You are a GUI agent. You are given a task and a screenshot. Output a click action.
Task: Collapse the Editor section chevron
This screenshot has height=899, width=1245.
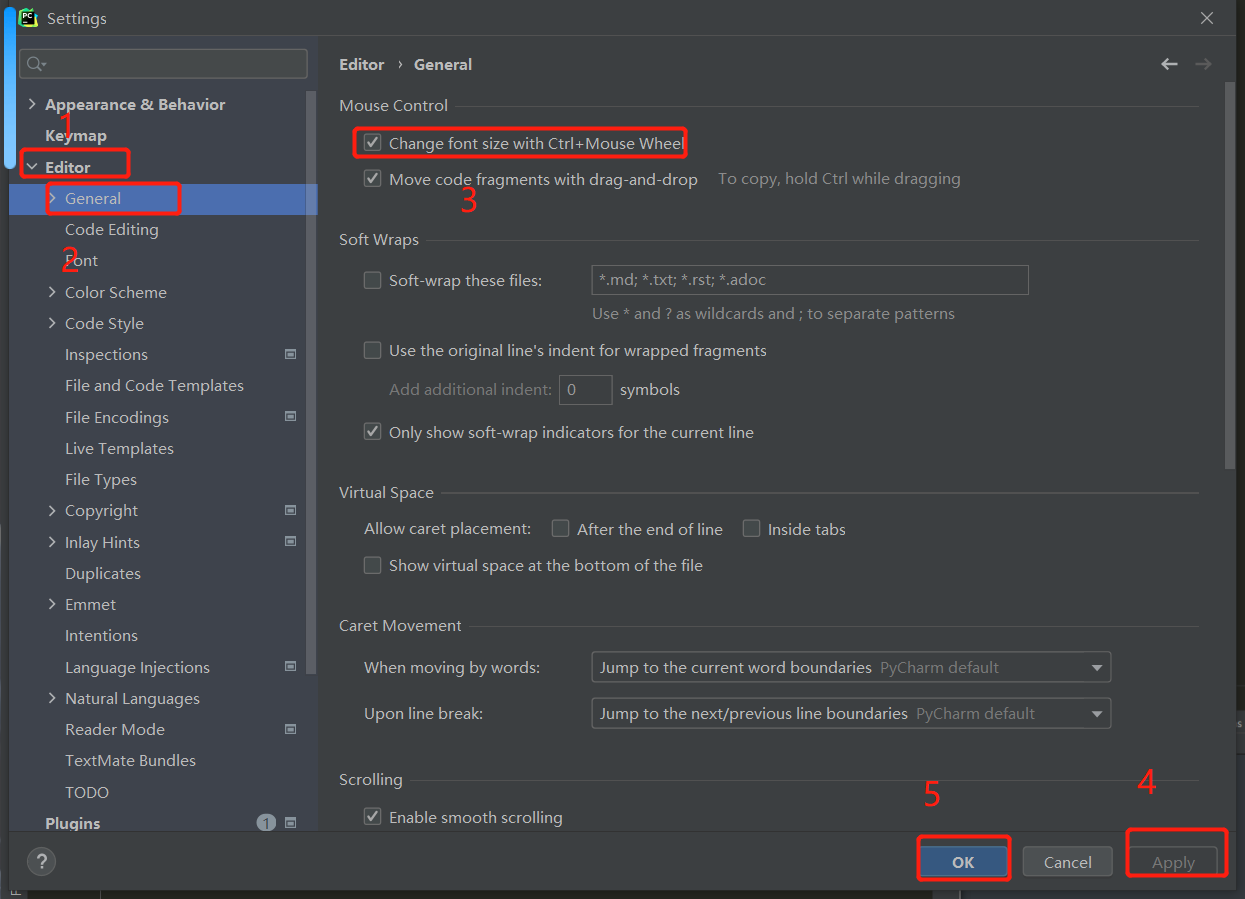tap(32, 167)
